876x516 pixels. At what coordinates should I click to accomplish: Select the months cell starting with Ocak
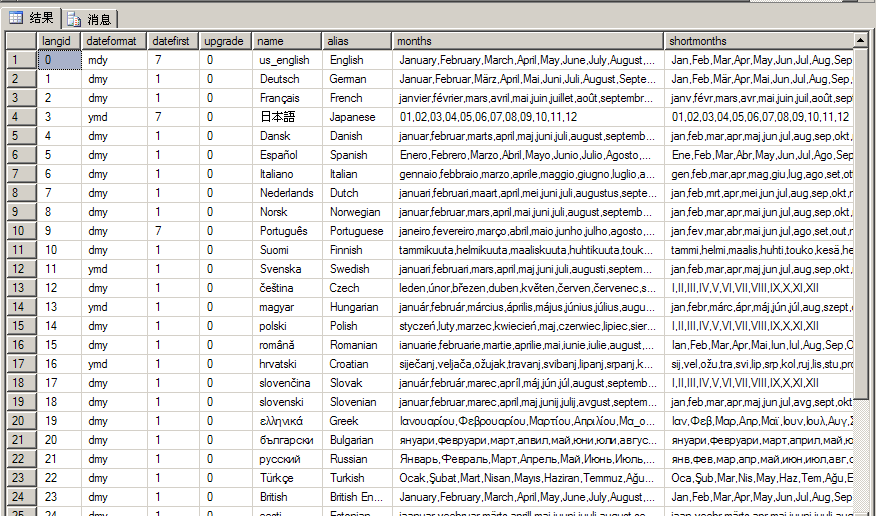pyautogui.click(x=527, y=477)
